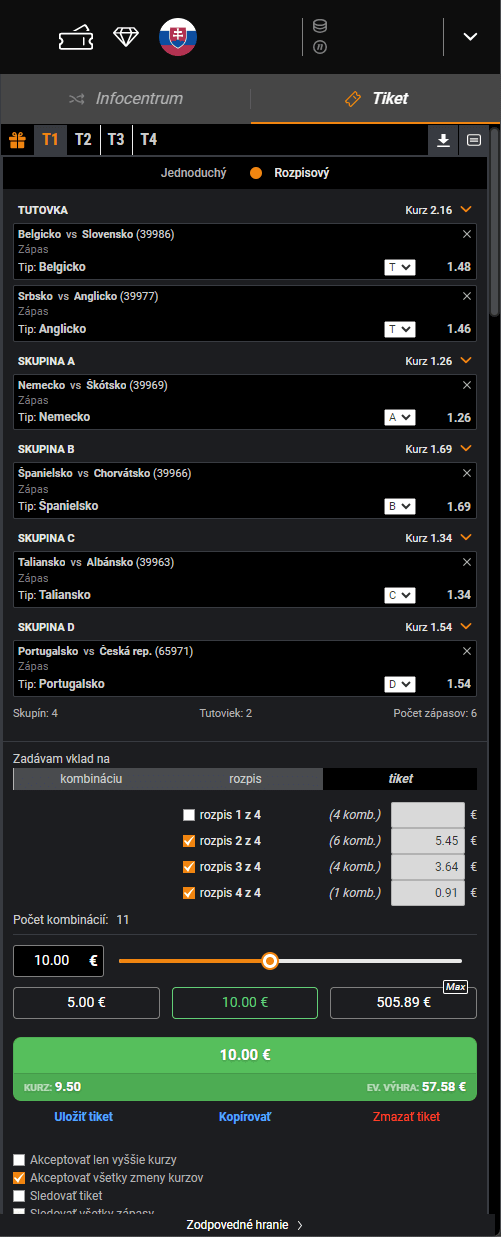Click the diamond icon in the header

(x=126, y=37)
